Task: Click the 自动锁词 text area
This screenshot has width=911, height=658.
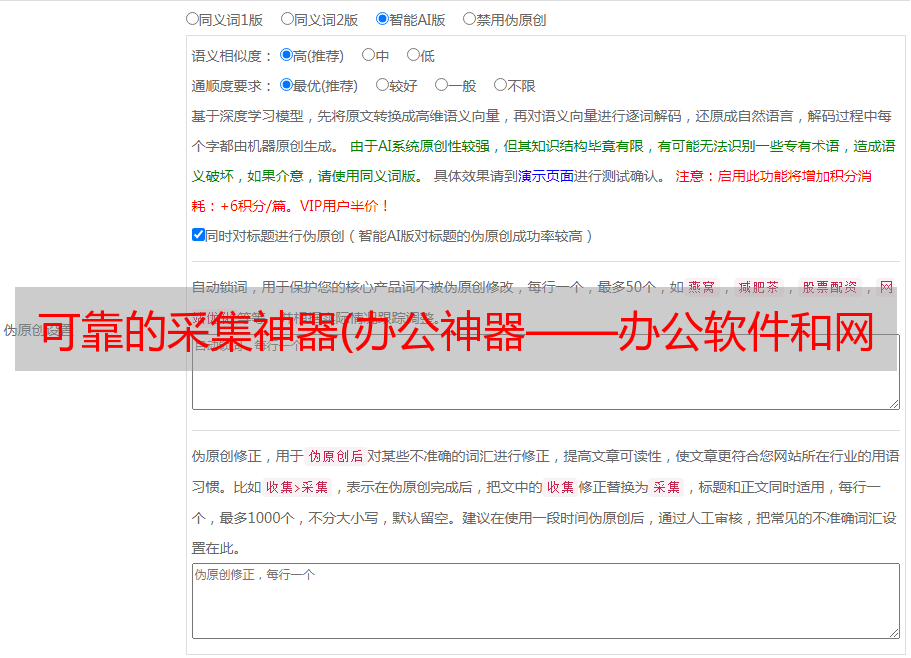Action: tap(545, 390)
